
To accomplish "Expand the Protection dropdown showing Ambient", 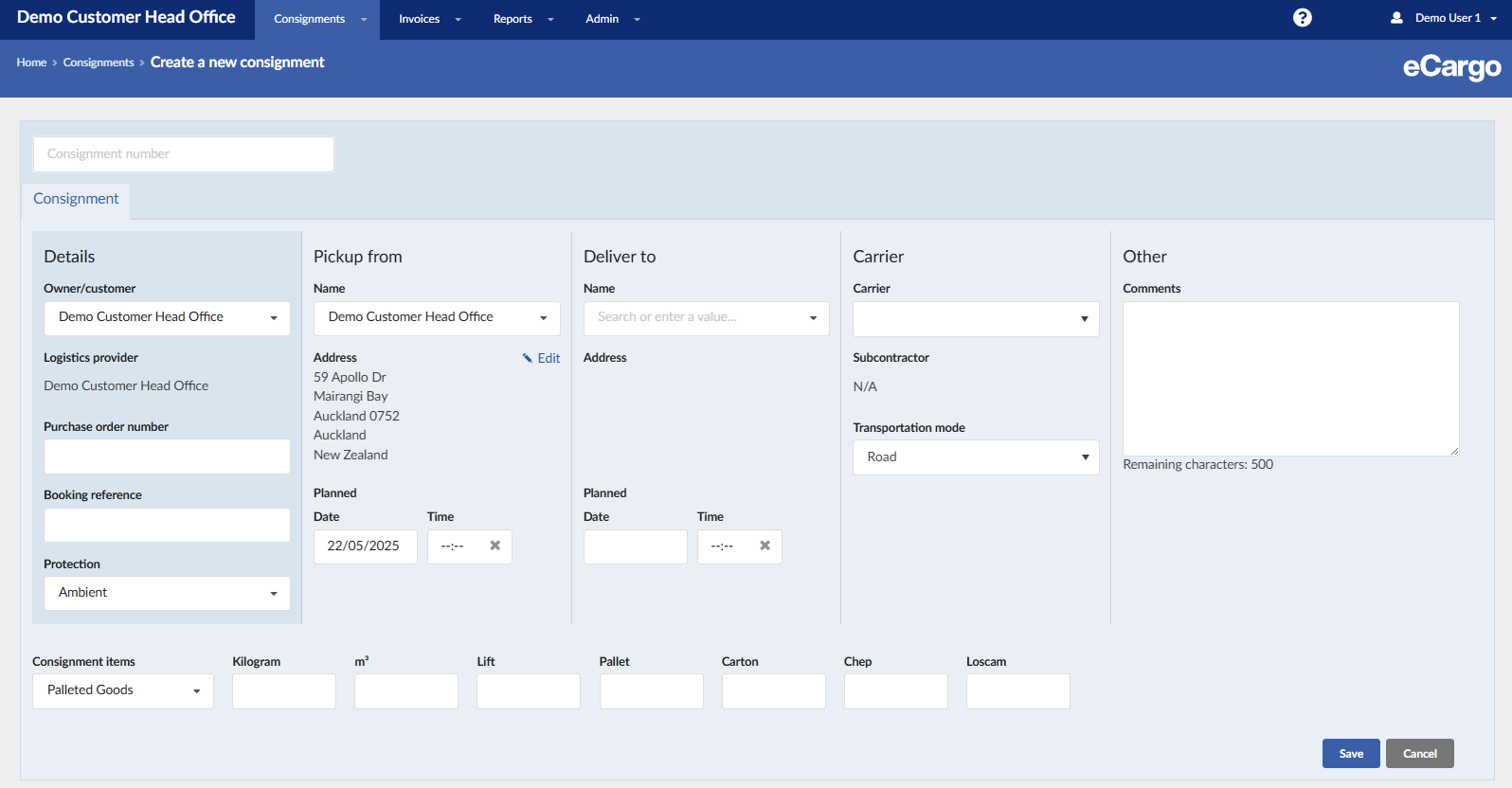I will pyautogui.click(x=167, y=593).
